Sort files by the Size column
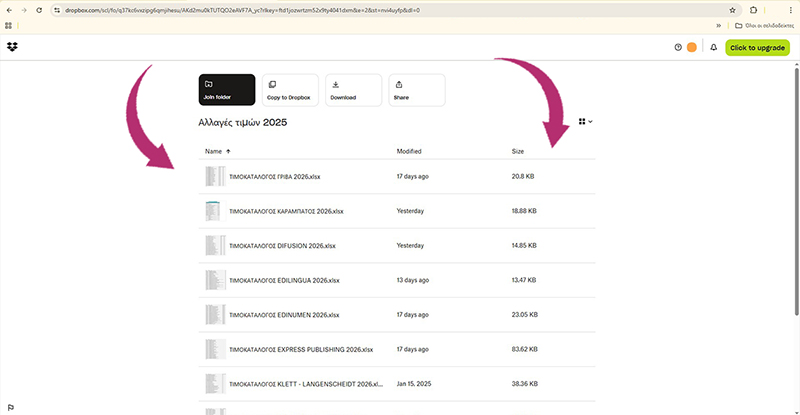 [x=517, y=151]
